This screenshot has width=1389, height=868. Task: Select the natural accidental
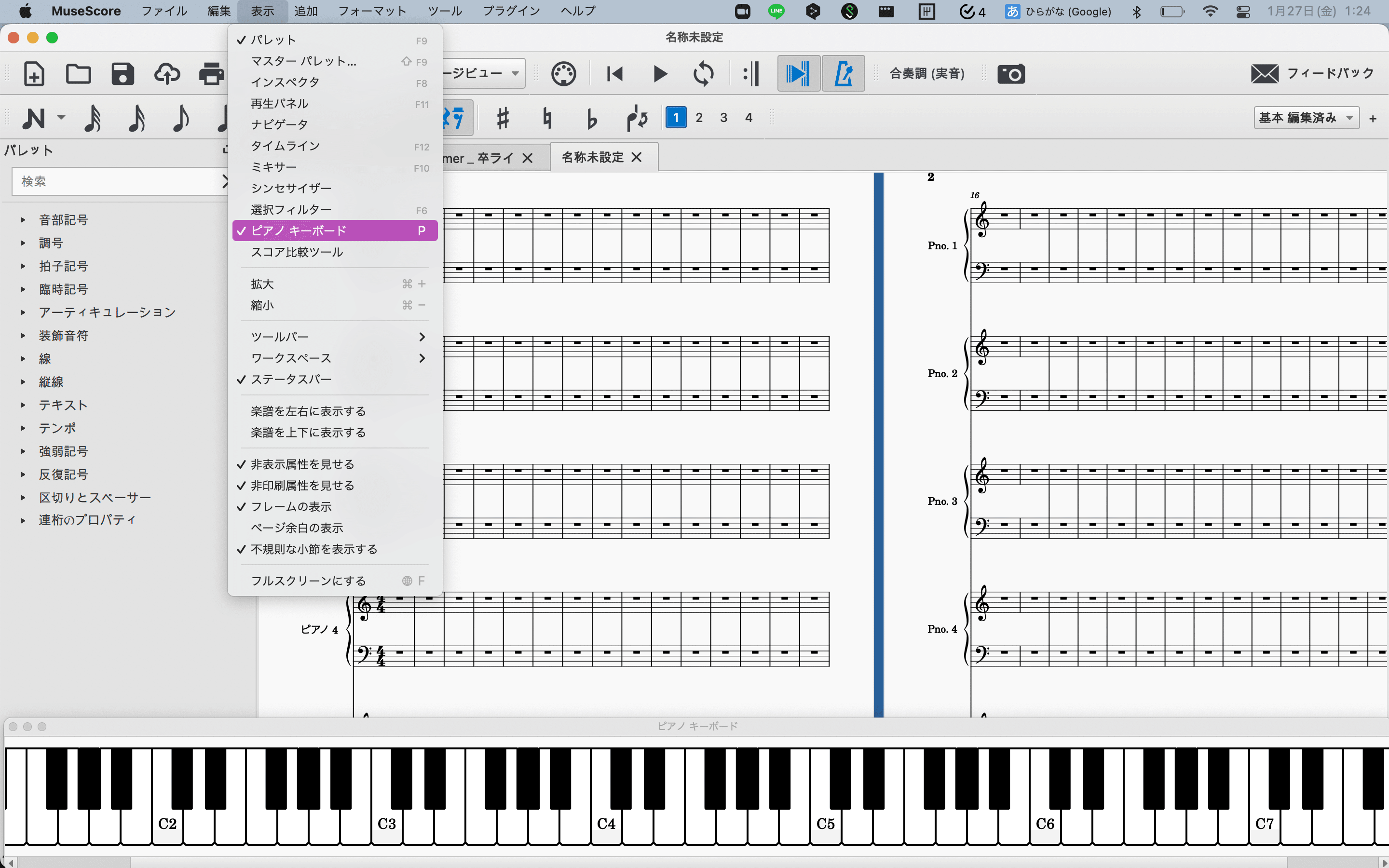(x=547, y=118)
